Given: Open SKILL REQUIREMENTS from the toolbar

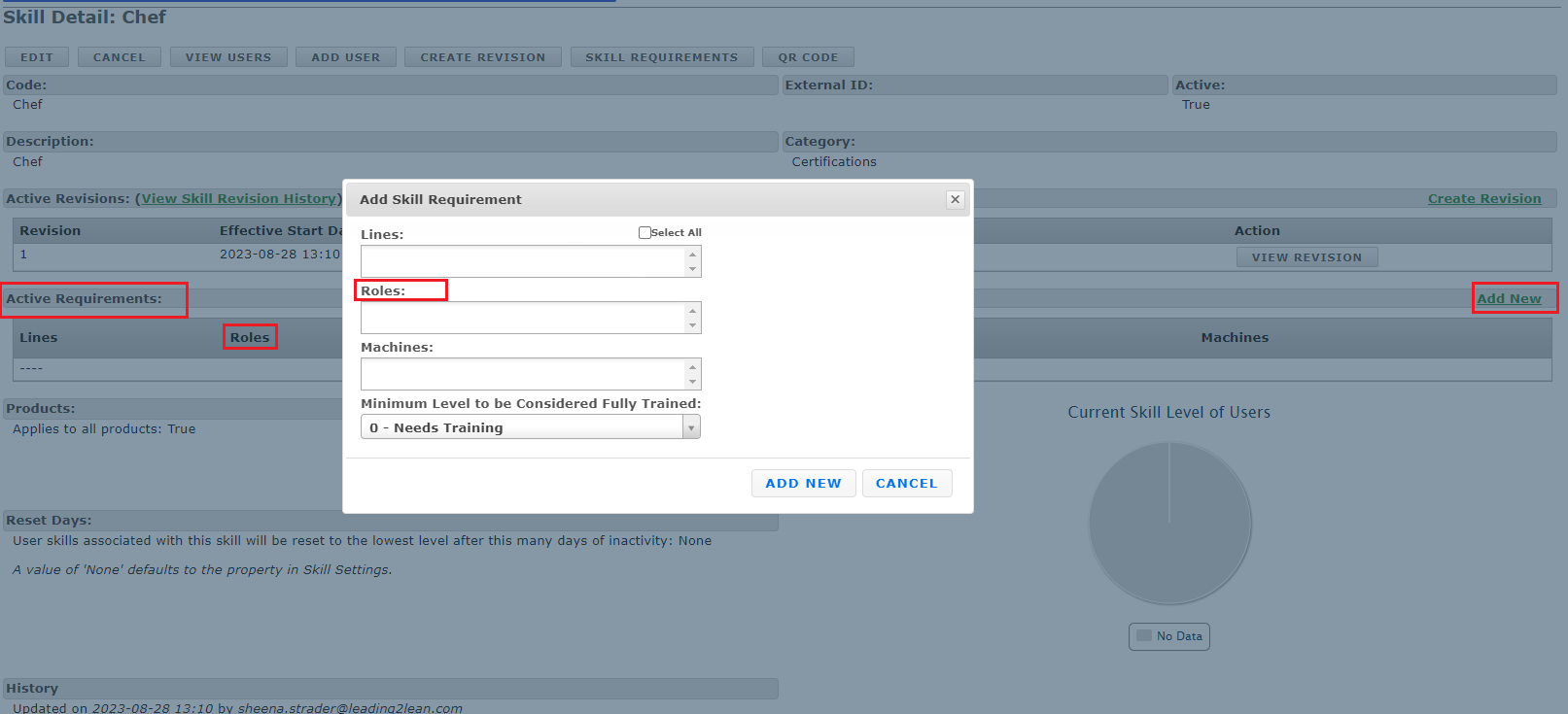Looking at the screenshot, I should click(661, 57).
